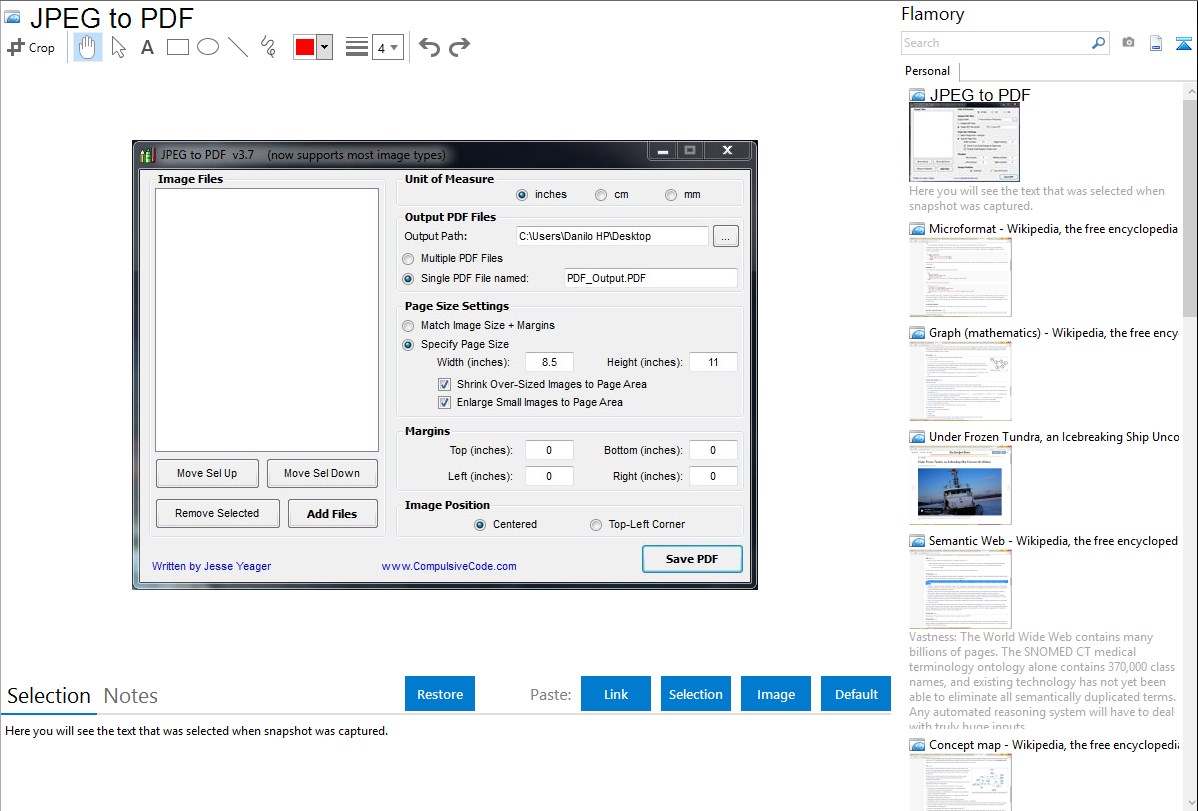This screenshot has height=811, width=1198.
Task: Open the Under Frozen Tundra ship thumbnail
Action: tap(960, 485)
